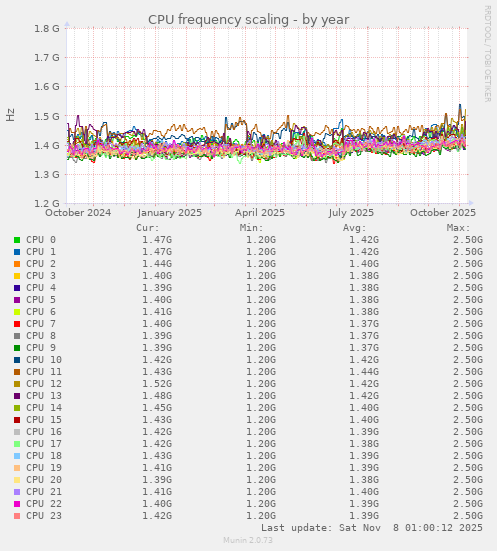This screenshot has height=551, width=497.
Task: Click the 'Hz' vertical axis label
Action: tap(11, 115)
